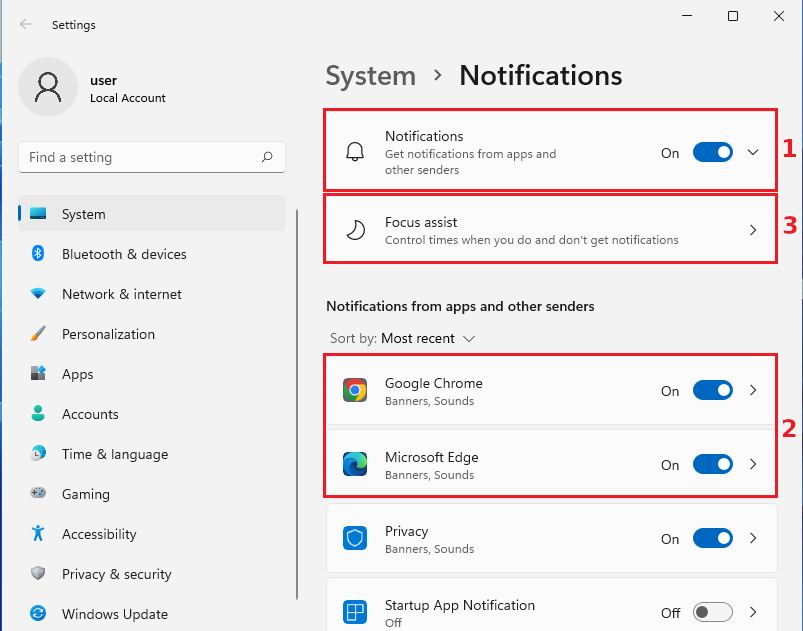The height and width of the screenshot is (631, 803).
Task: Click the Gaming controller icon
Action: (x=38, y=493)
